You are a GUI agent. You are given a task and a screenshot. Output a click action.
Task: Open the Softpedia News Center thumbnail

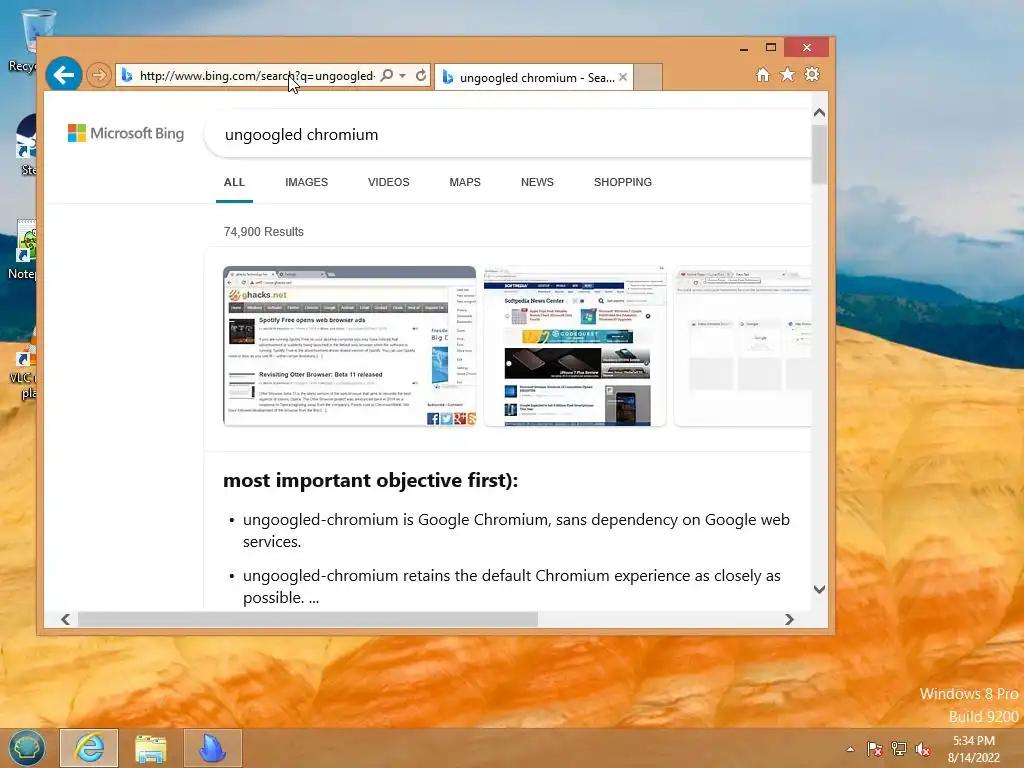point(575,346)
